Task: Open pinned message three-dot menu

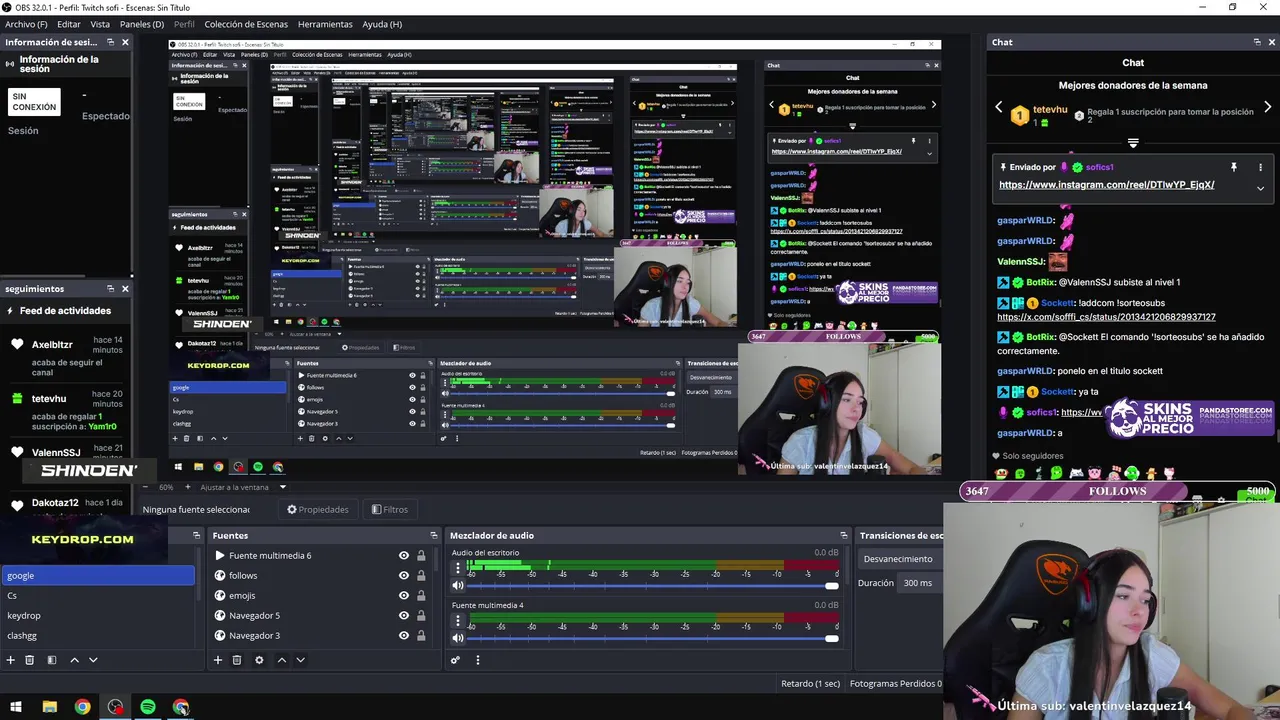Action: [x=1260, y=167]
